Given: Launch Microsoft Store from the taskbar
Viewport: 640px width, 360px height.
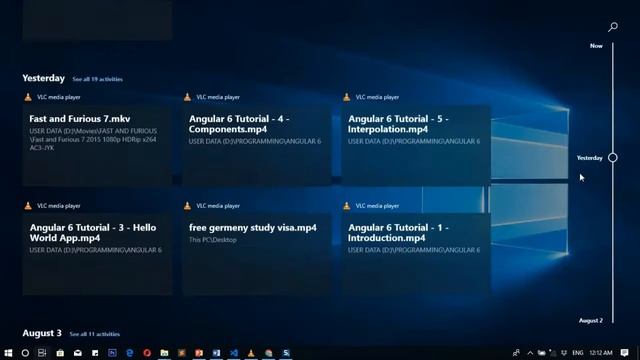Looking at the screenshot, I should pos(60,353).
